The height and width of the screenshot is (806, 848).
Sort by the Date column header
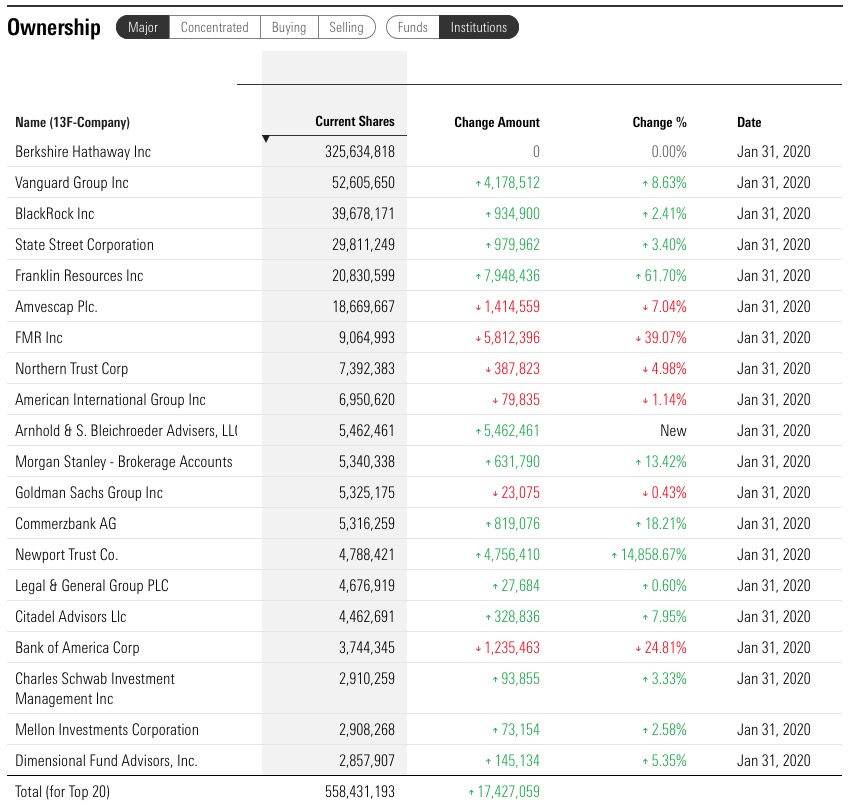pos(749,123)
